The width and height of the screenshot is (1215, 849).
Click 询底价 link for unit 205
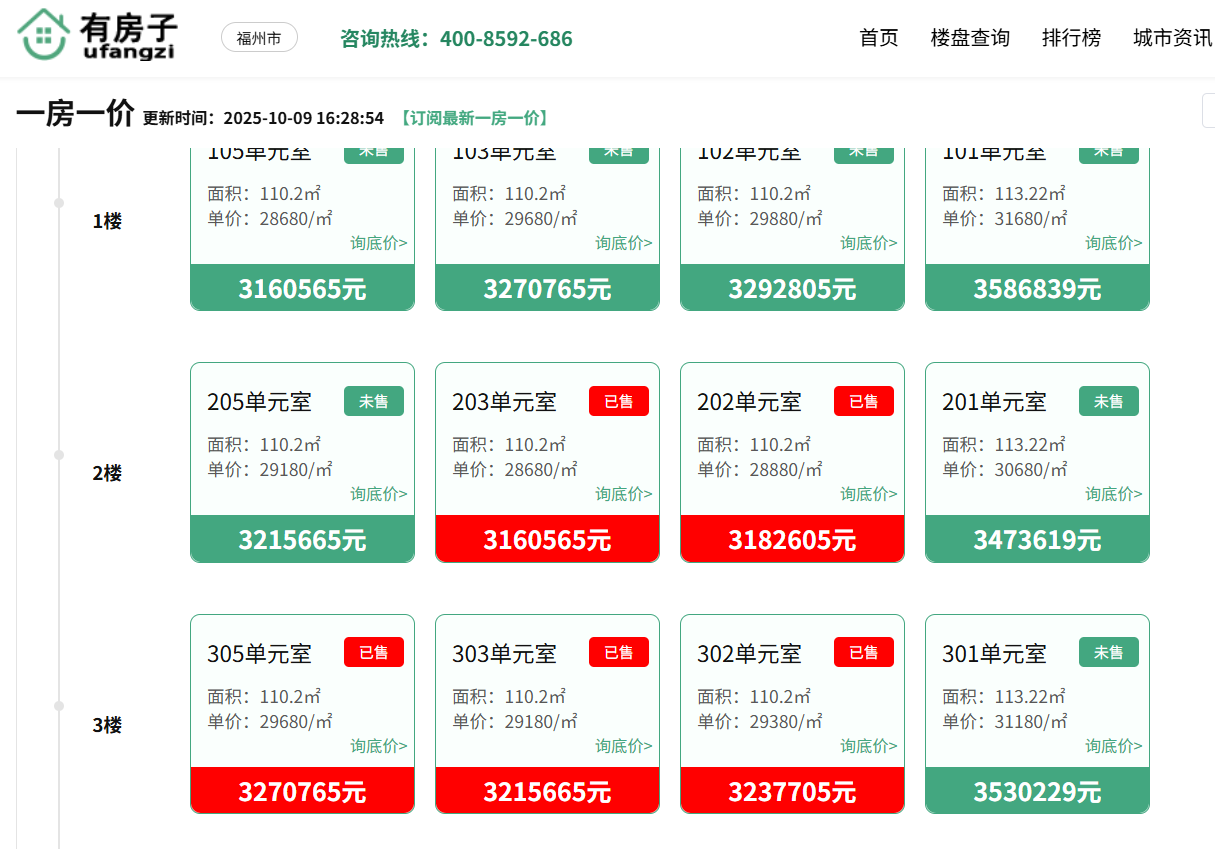(x=378, y=494)
